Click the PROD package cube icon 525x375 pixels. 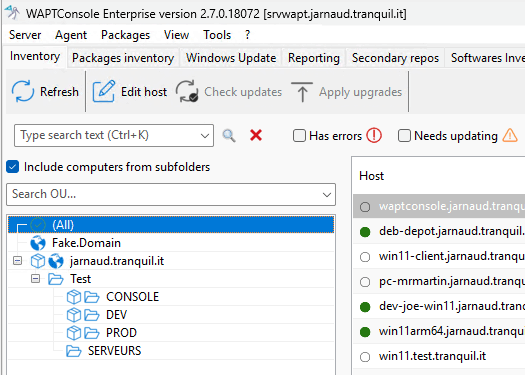point(74,333)
